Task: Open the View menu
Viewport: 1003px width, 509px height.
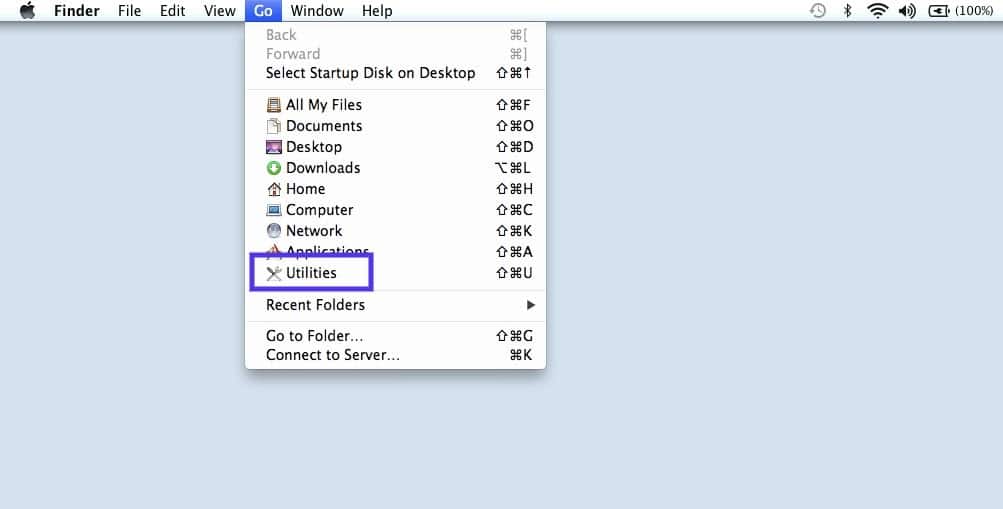Action: point(219,11)
